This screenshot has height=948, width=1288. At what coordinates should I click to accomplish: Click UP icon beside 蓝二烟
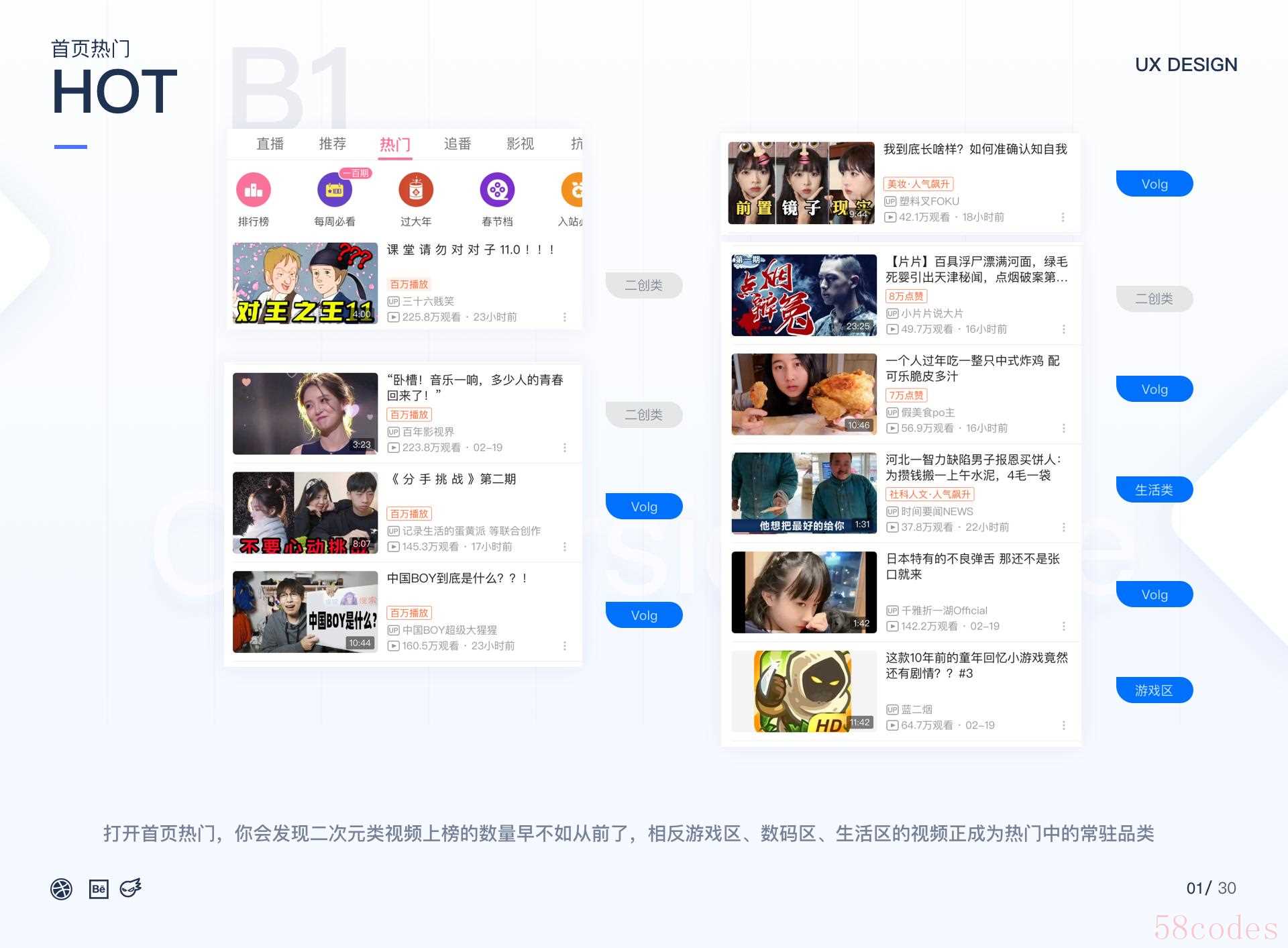(892, 709)
